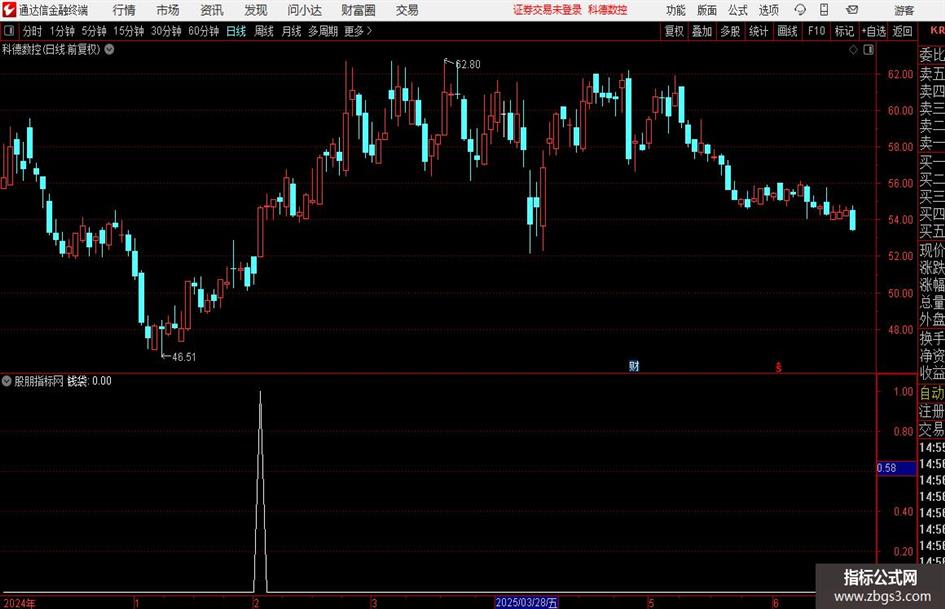This screenshot has height=609, width=945.
Task: Click the 62.80 high price label
Action: coord(468,65)
